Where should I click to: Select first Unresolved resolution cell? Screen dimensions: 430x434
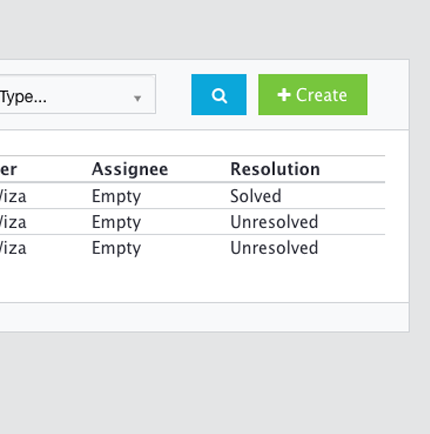274,222
